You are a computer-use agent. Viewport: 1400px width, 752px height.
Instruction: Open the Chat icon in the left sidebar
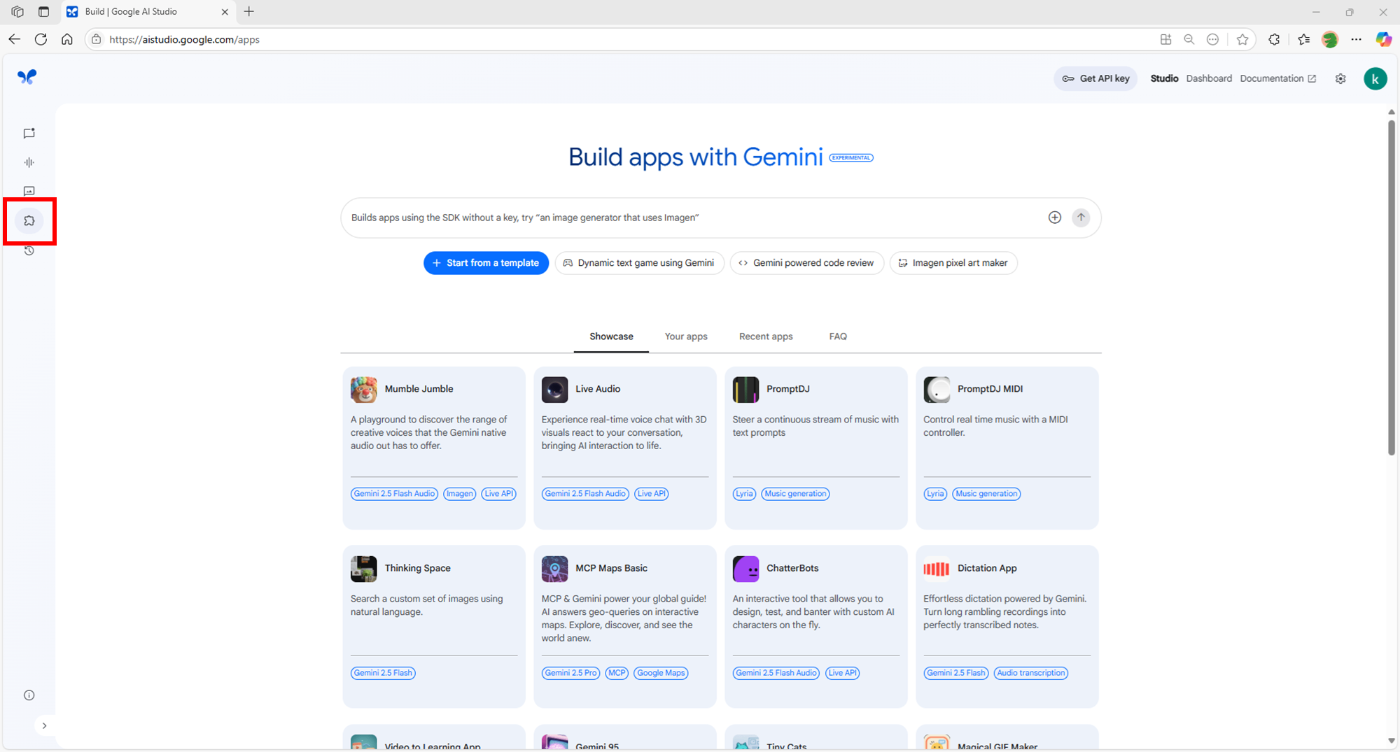tap(29, 133)
